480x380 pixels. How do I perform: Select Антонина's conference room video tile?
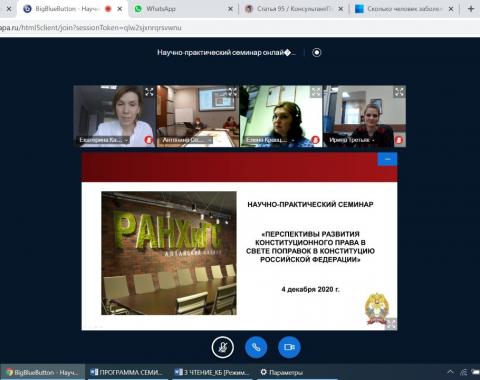click(x=198, y=116)
